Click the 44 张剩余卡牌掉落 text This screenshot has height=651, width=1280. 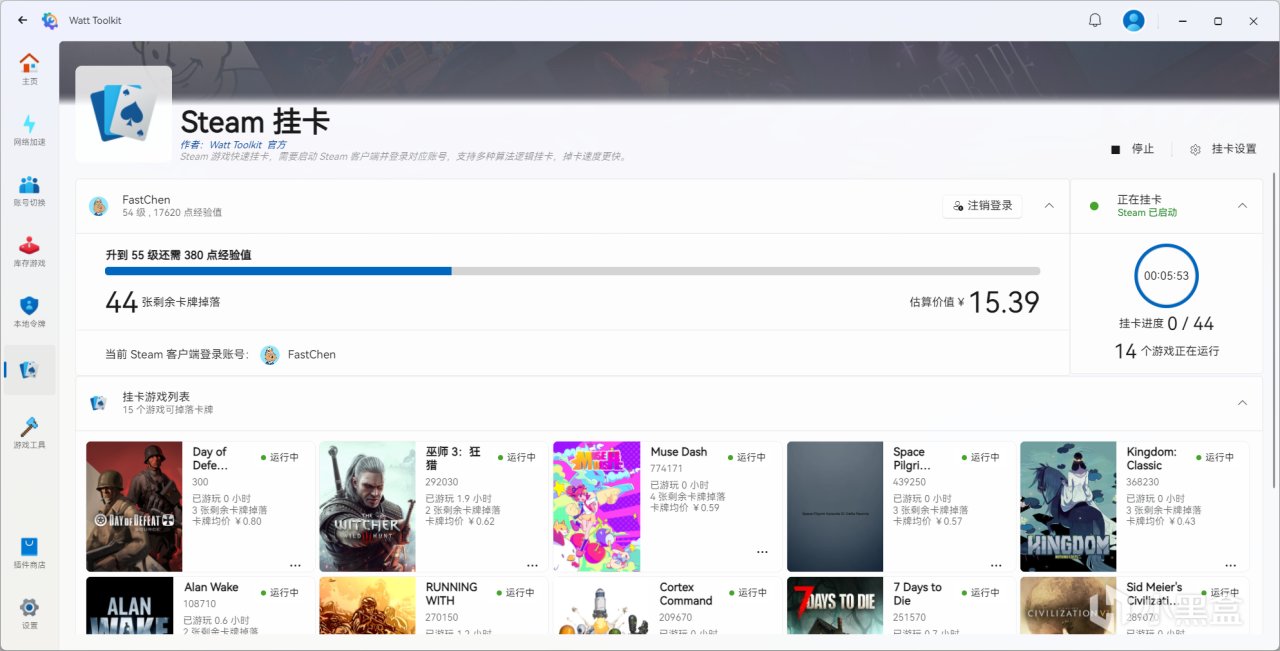pos(162,301)
